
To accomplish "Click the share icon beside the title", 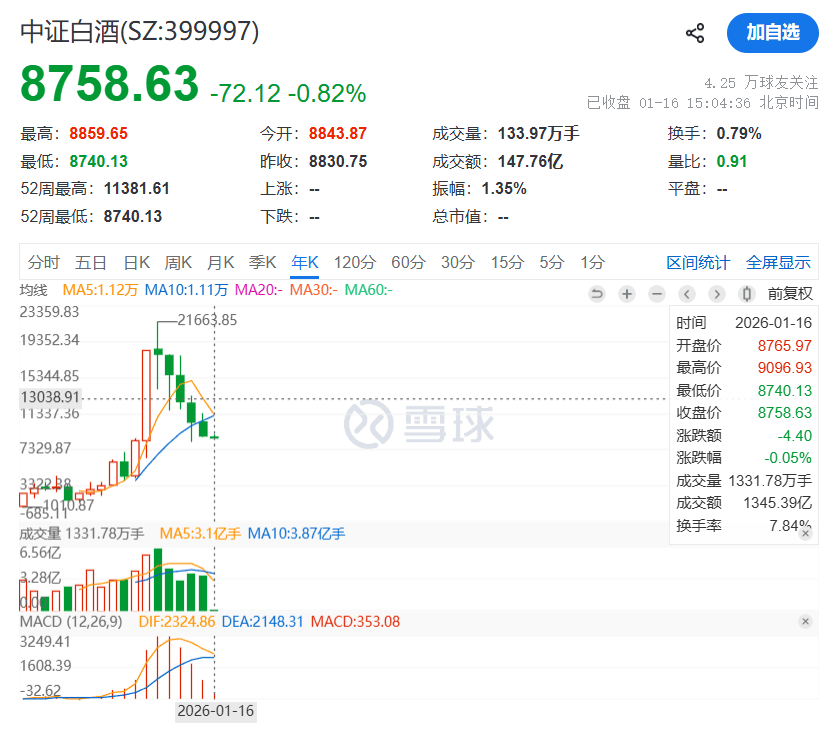I will pos(695,33).
